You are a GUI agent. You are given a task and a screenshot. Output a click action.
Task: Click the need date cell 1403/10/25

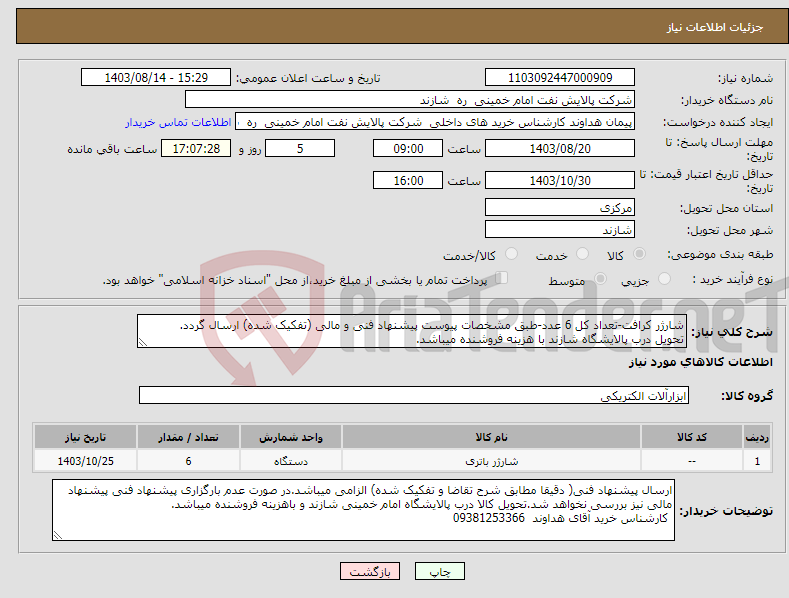pos(86,461)
